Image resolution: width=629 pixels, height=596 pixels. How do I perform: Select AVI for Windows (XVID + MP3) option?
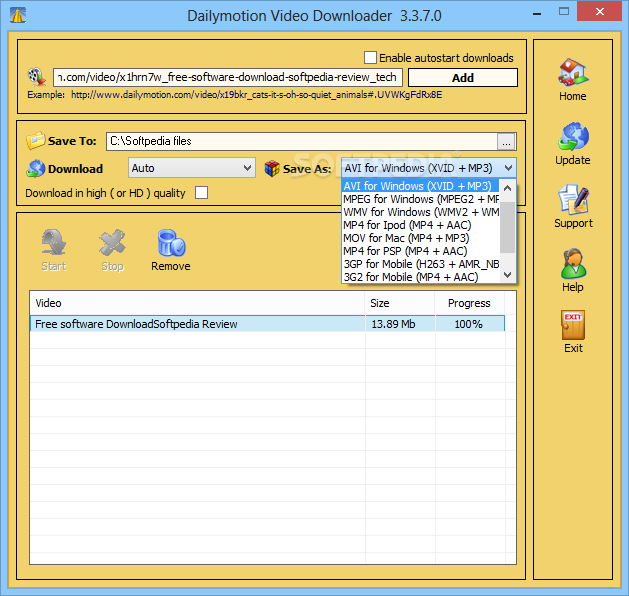420,186
